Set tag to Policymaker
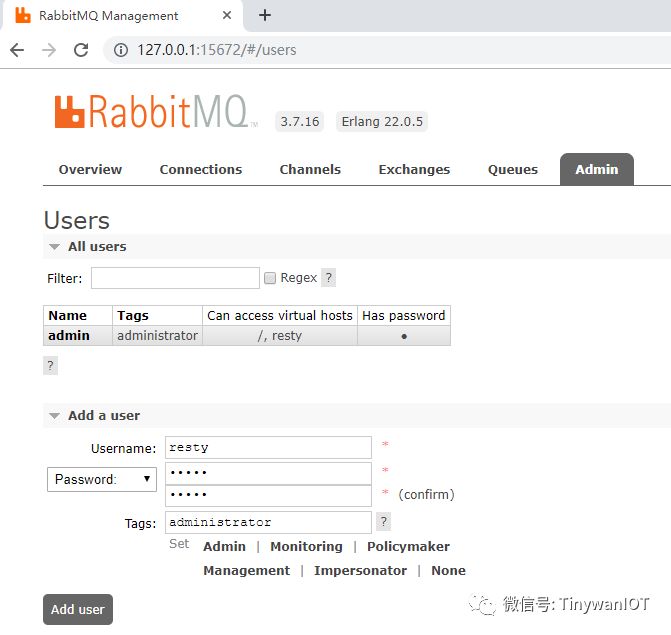 tap(408, 546)
